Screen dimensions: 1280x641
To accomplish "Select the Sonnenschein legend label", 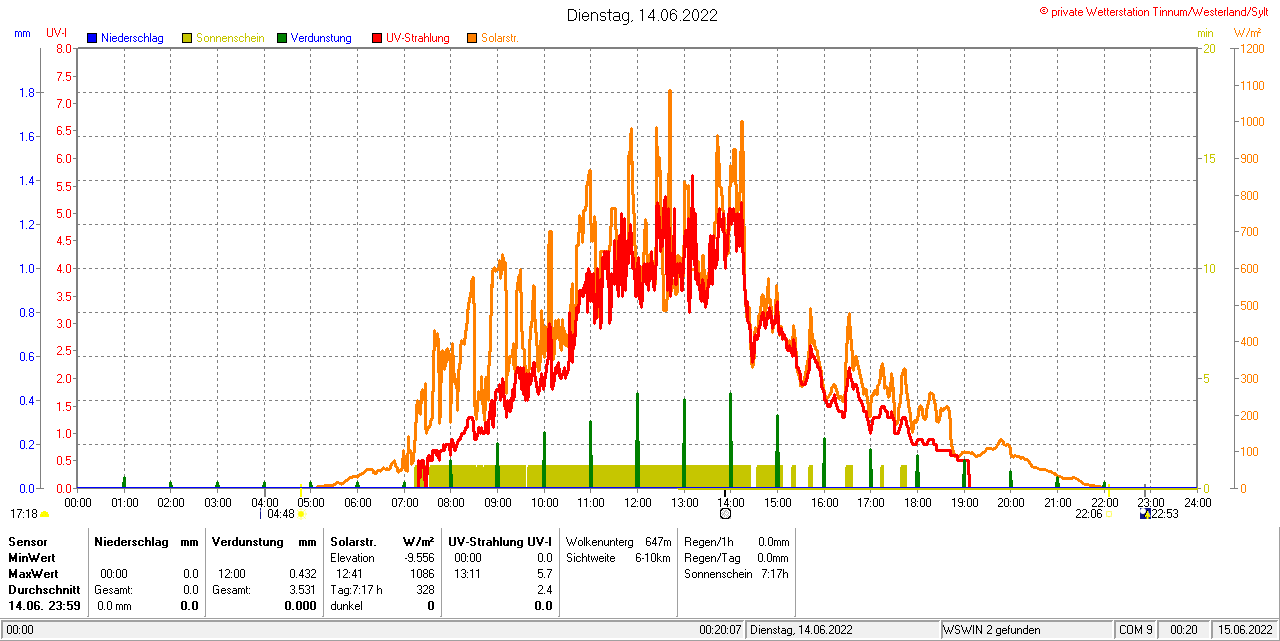I will [230, 38].
